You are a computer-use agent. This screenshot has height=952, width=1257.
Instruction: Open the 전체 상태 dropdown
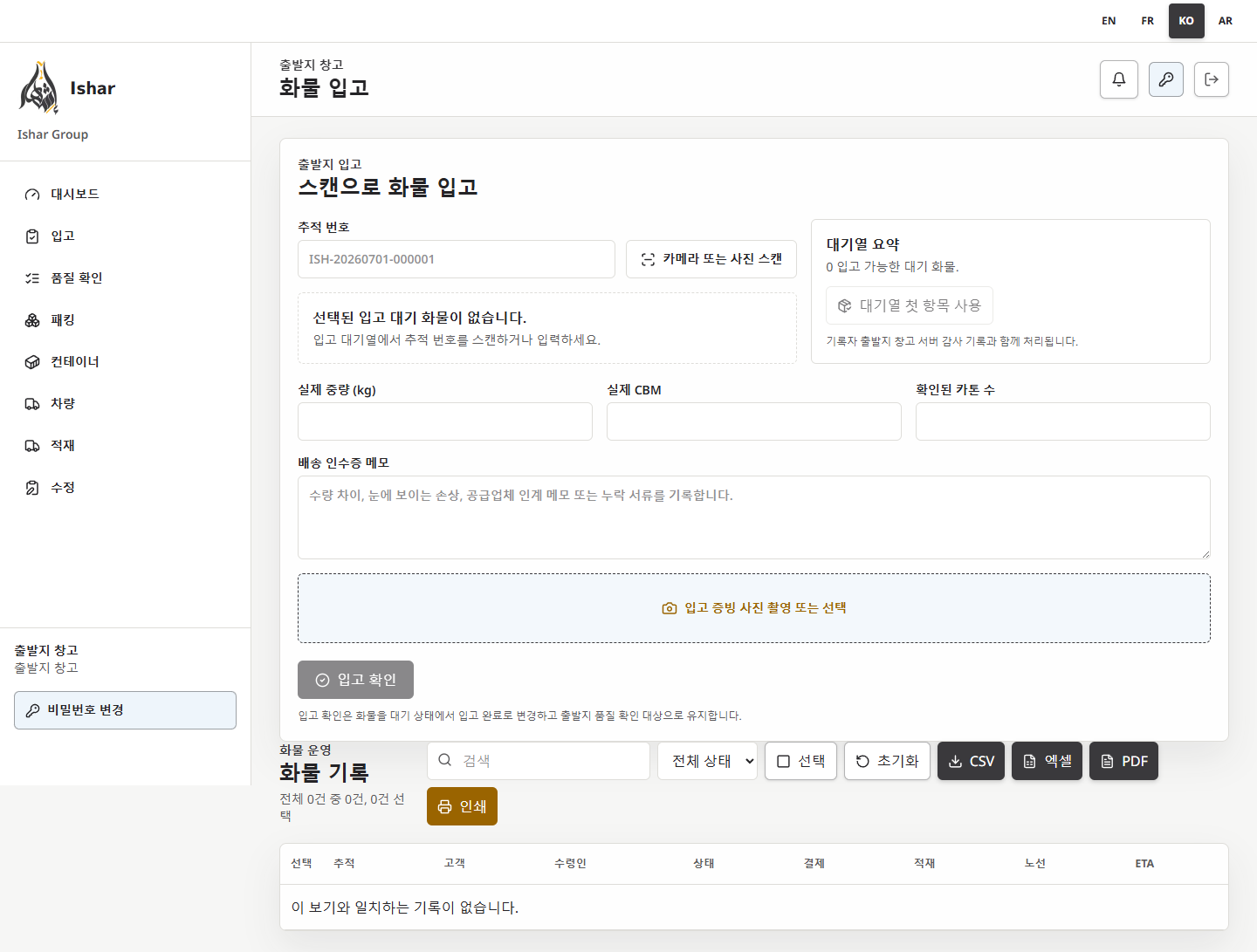coord(707,761)
